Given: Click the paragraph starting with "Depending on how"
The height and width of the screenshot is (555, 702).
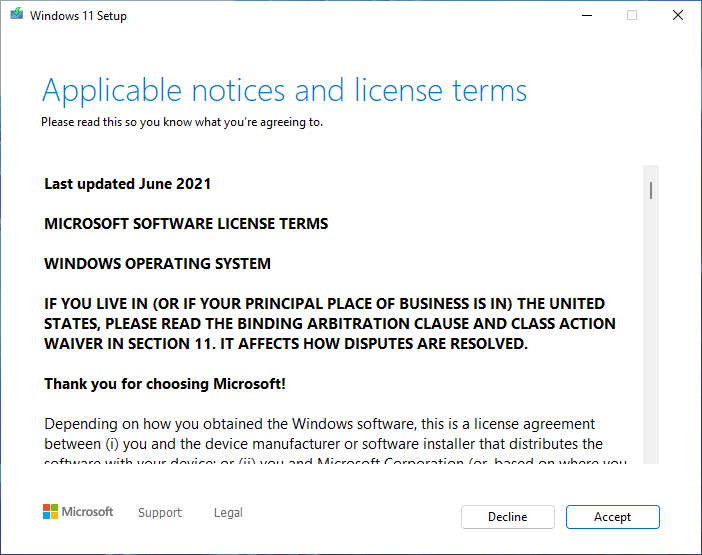Looking at the screenshot, I should click(320, 434).
